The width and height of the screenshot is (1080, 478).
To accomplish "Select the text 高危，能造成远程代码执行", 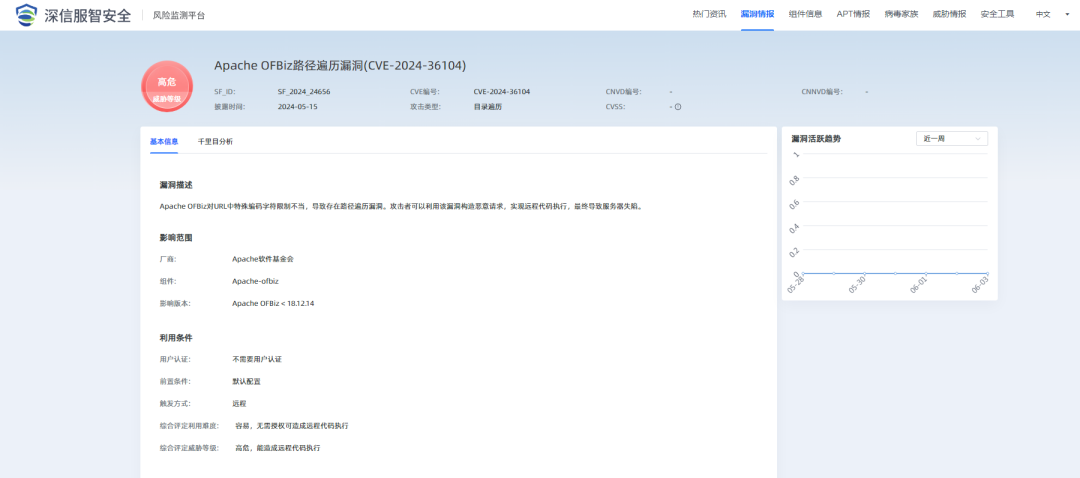I will coord(278,448).
